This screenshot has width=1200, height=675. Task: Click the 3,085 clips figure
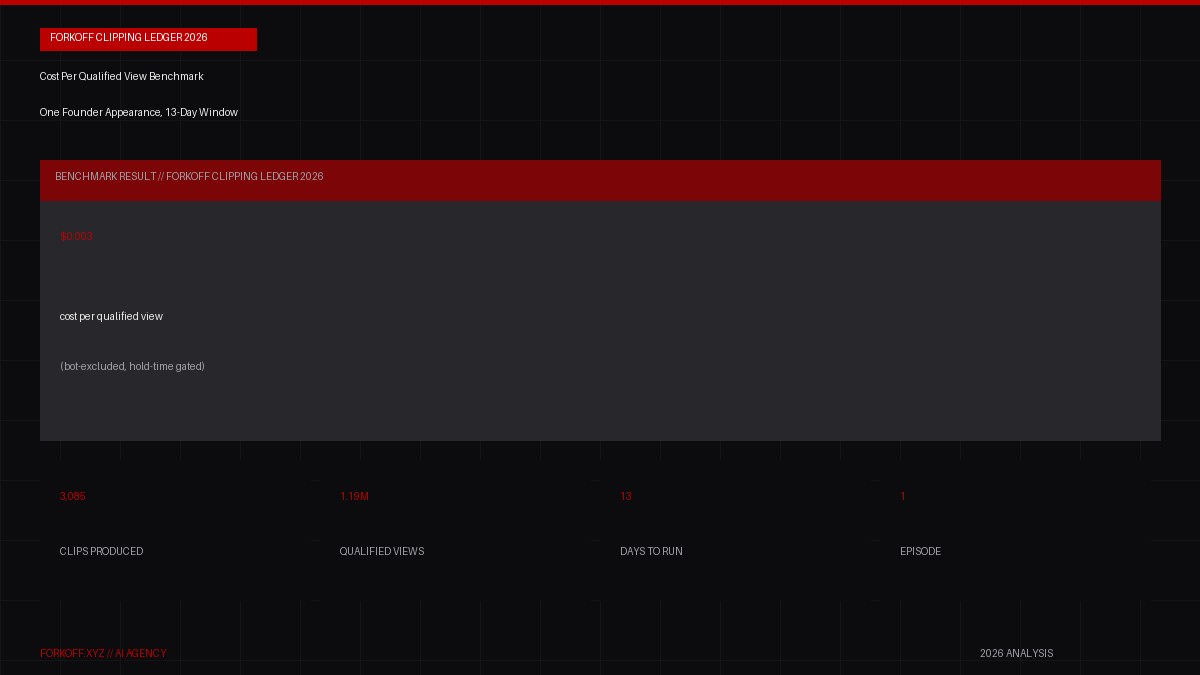(x=73, y=496)
